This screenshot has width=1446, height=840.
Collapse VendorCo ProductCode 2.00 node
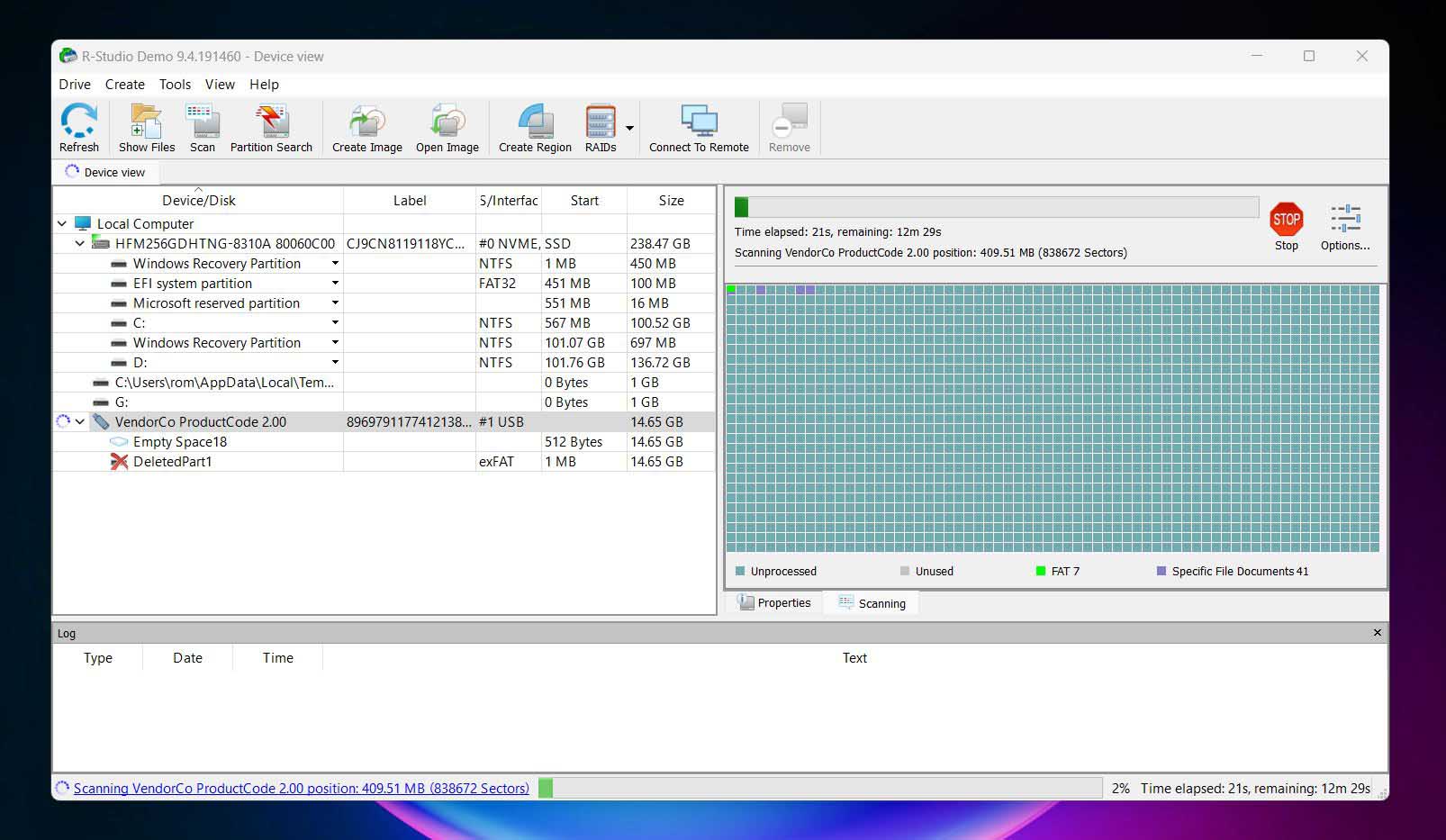(80, 421)
